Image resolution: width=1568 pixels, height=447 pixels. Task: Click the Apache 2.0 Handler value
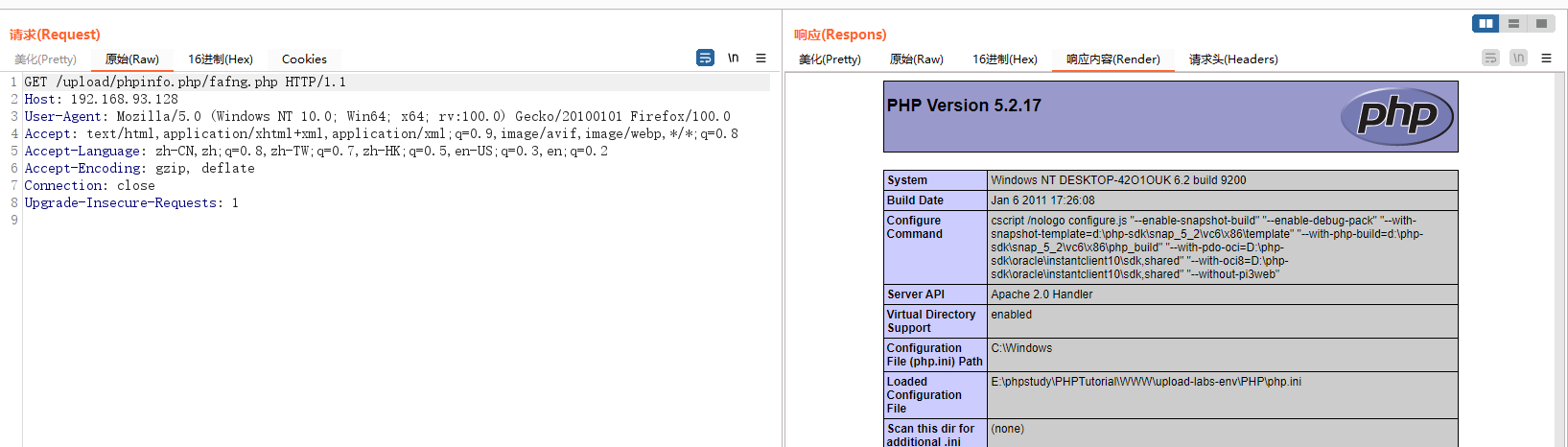[x=1223, y=294]
